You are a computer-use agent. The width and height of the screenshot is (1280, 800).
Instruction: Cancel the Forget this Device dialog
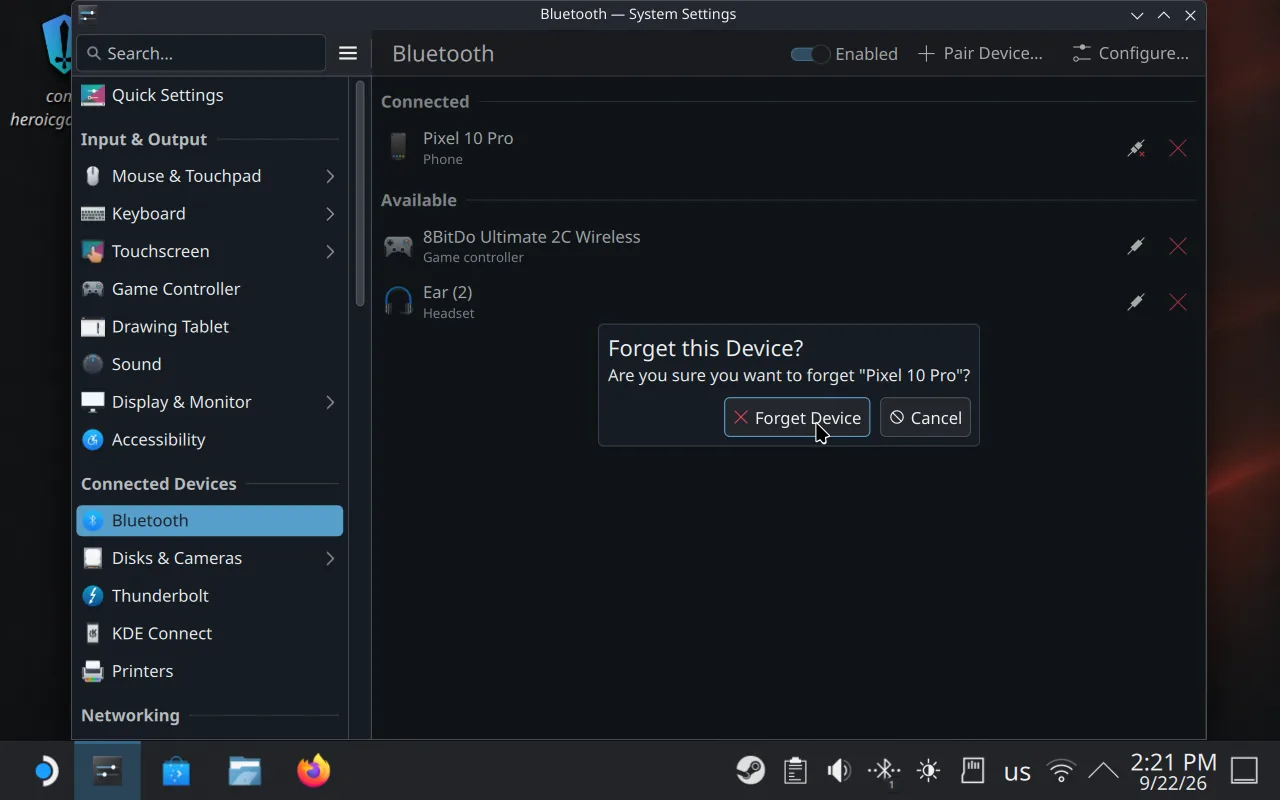coord(925,417)
